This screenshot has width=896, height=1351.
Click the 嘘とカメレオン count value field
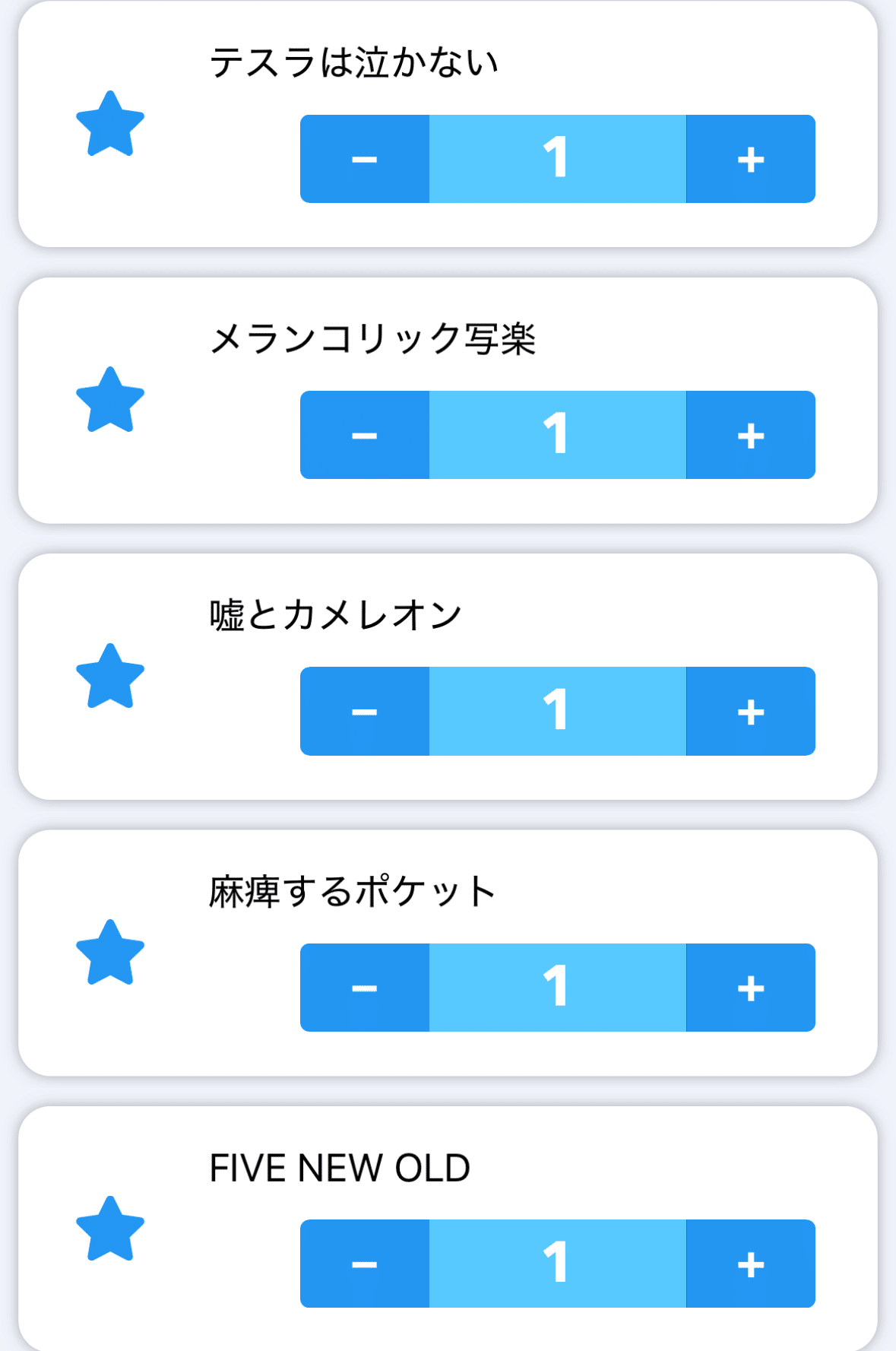[x=557, y=711]
